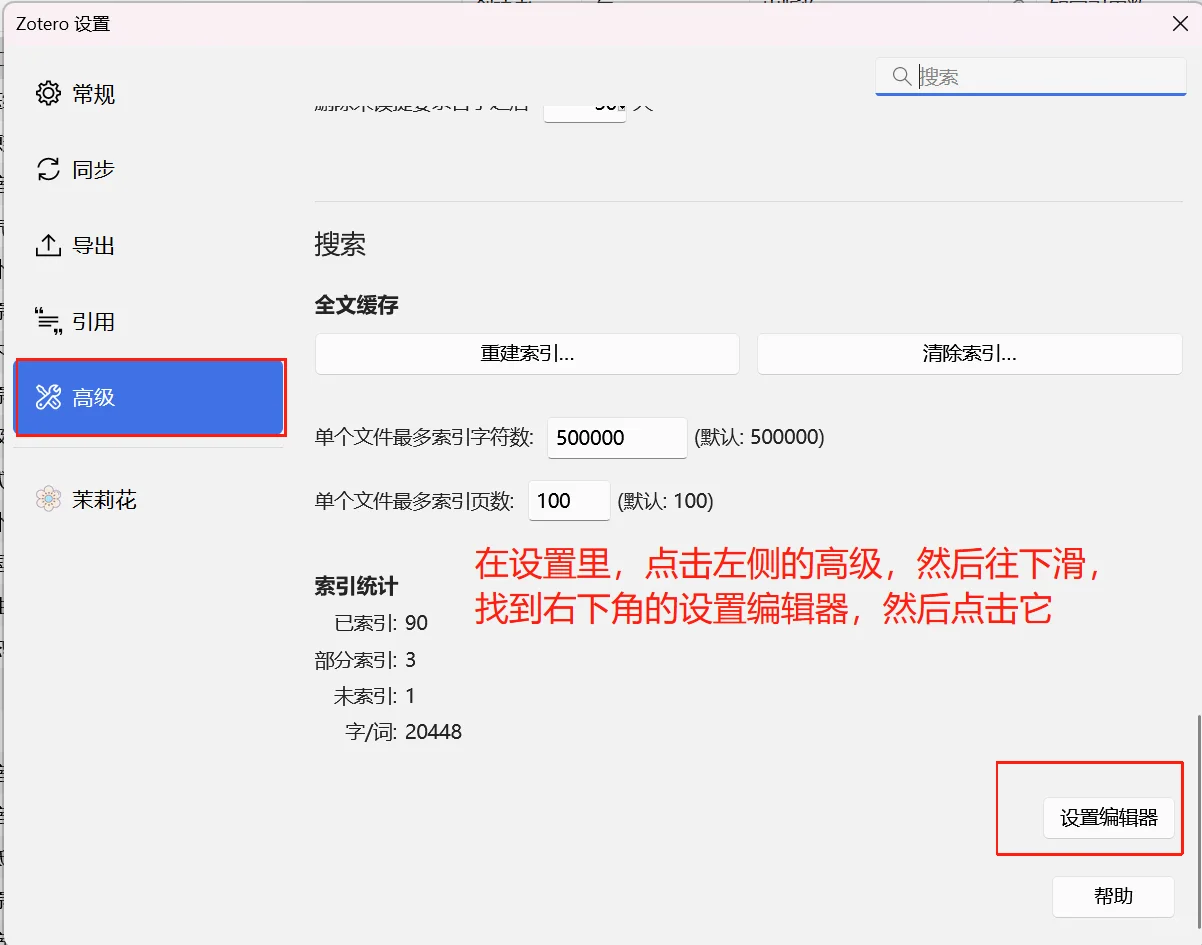Click the citation quote icon beside 引用
Image resolution: width=1202 pixels, height=945 pixels.
click(x=48, y=321)
